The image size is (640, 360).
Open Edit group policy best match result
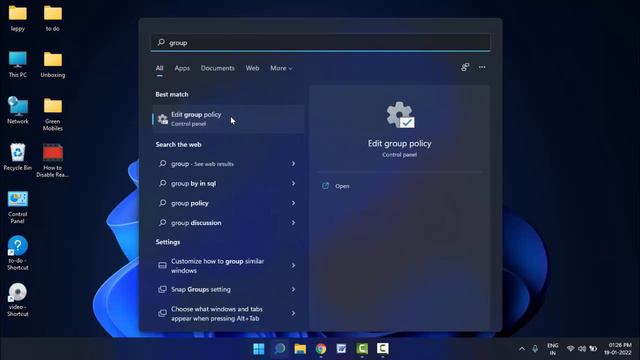(x=228, y=119)
